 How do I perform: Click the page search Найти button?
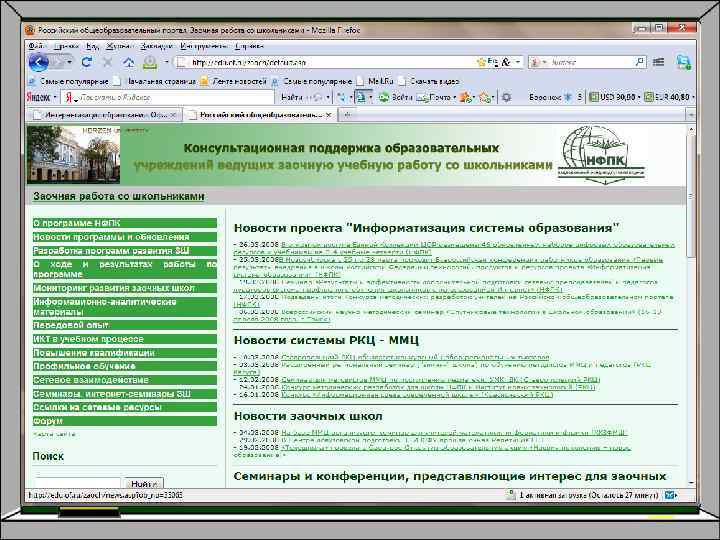click(x=143, y=484)
